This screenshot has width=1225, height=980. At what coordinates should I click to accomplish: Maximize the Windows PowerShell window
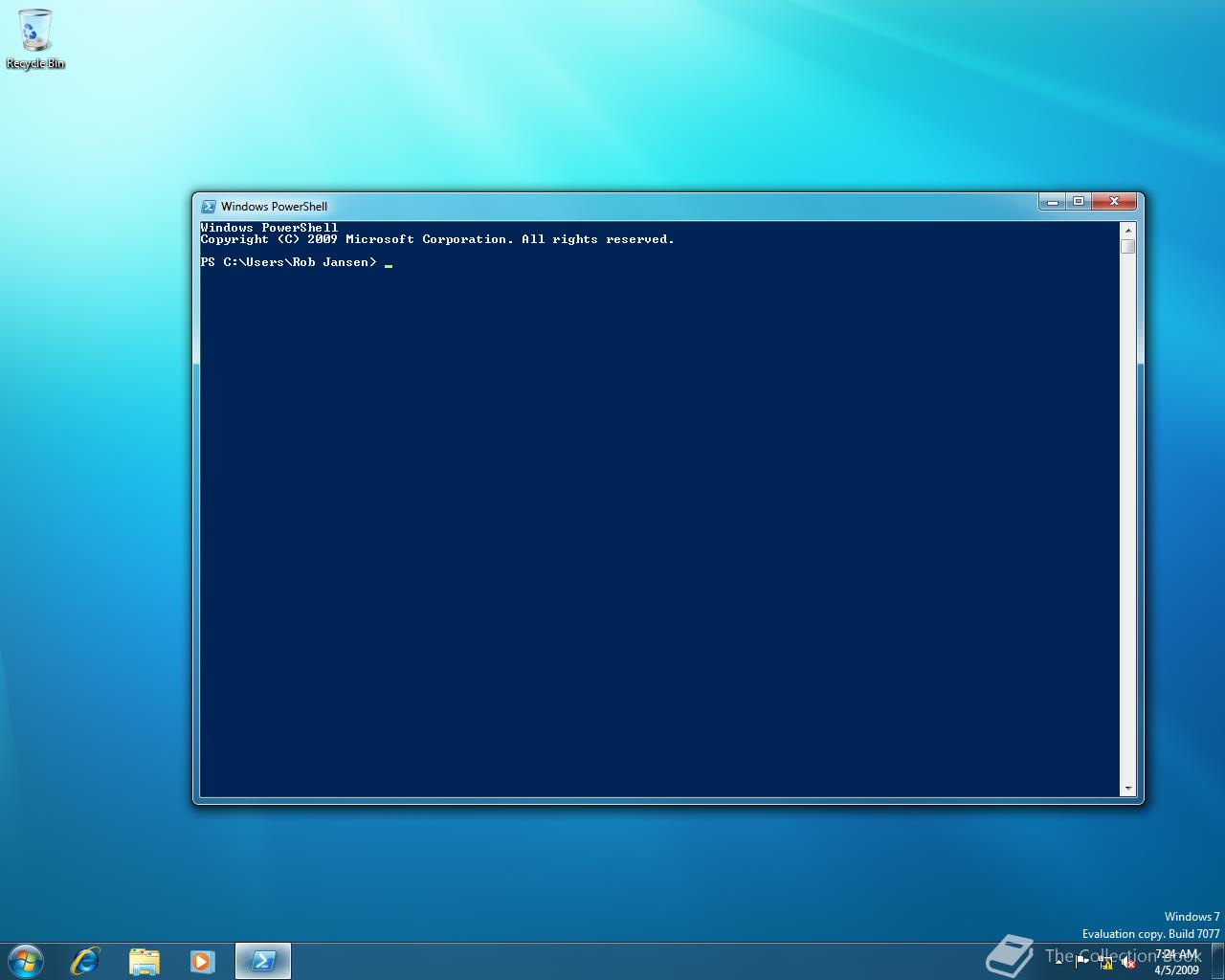(x=1078, y=201)
